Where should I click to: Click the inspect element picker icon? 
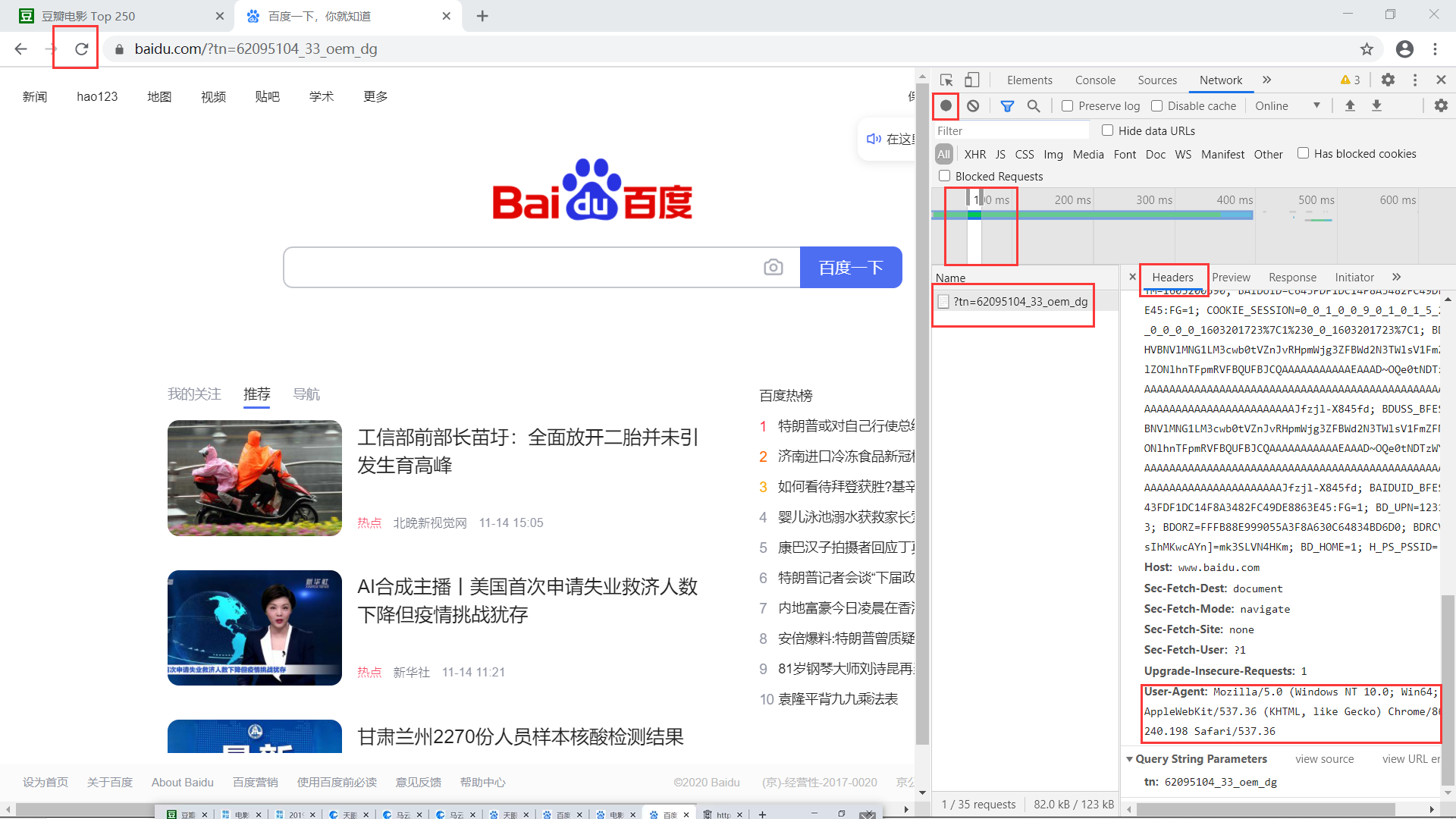coord(946,80)
